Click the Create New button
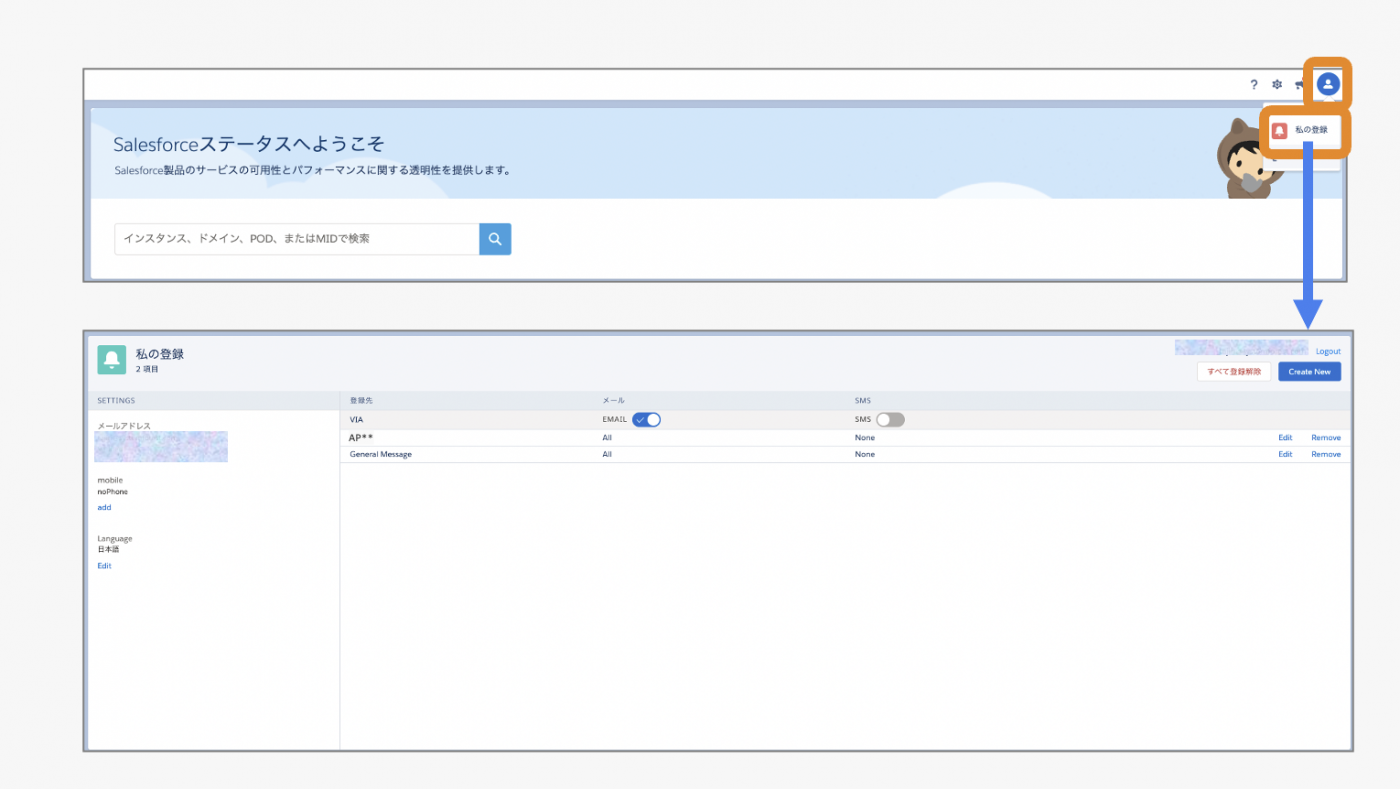The height and width of the screenshot is (789, 1400). [x=1309, y=372]
